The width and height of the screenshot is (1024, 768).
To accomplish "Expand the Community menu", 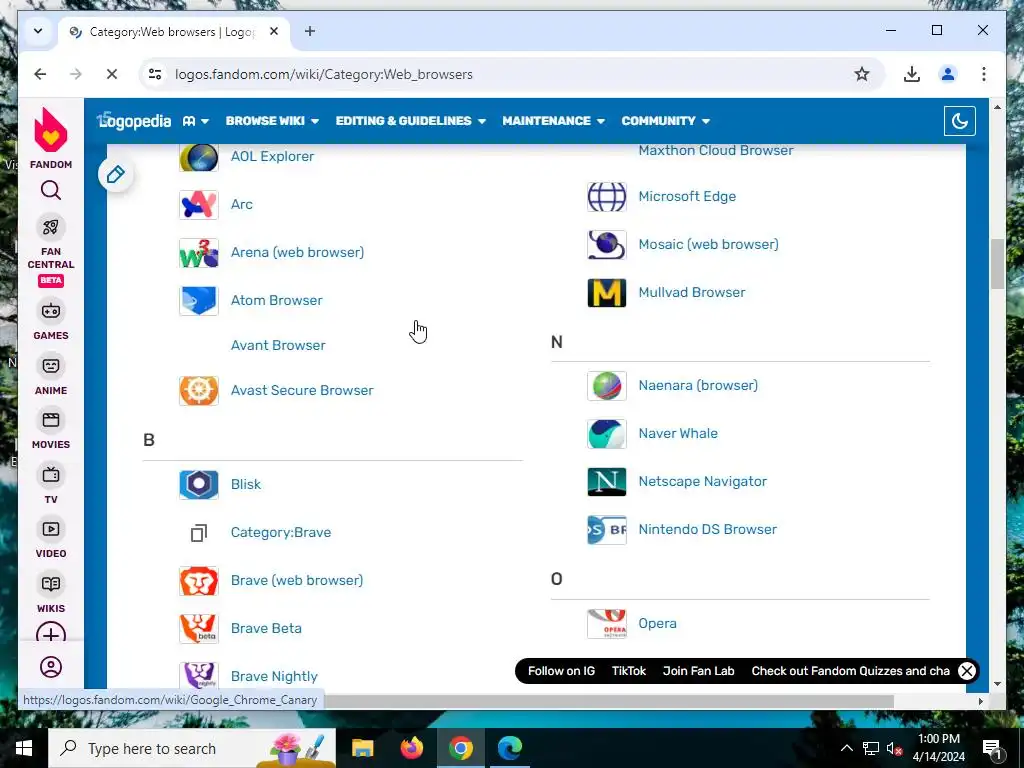I will pyautogui.click(x=665, y=121).
